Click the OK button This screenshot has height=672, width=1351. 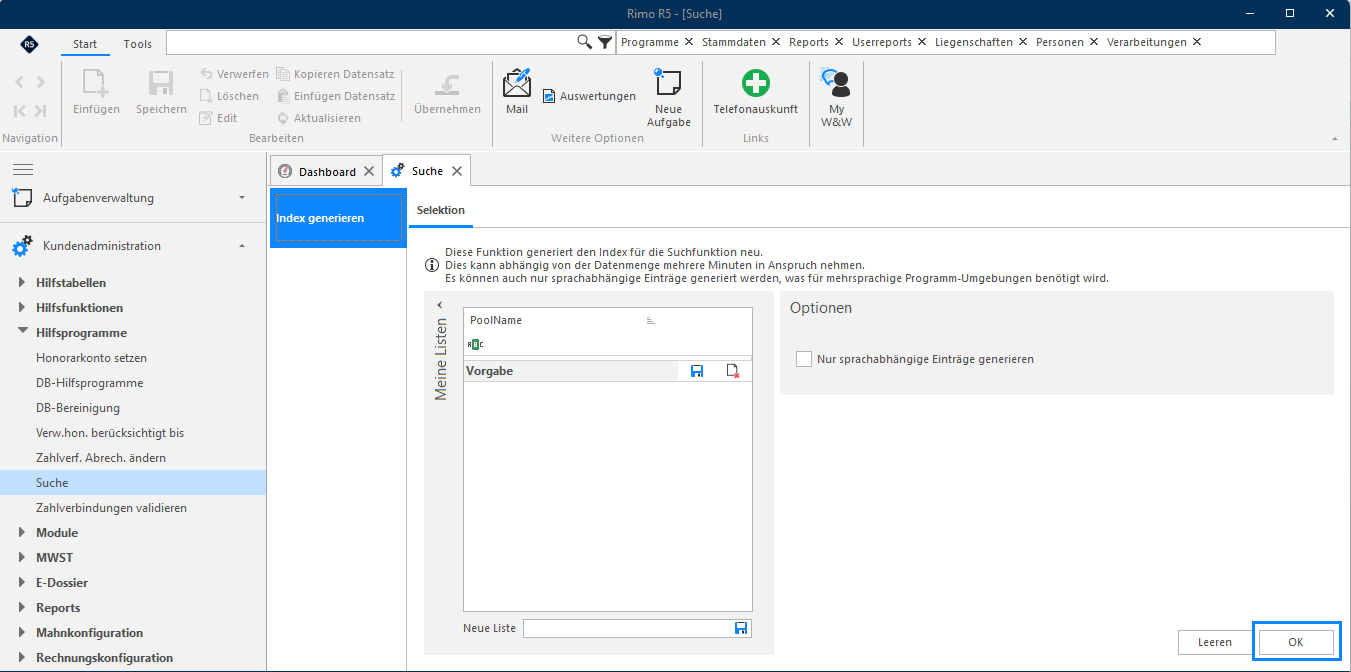1296,642
